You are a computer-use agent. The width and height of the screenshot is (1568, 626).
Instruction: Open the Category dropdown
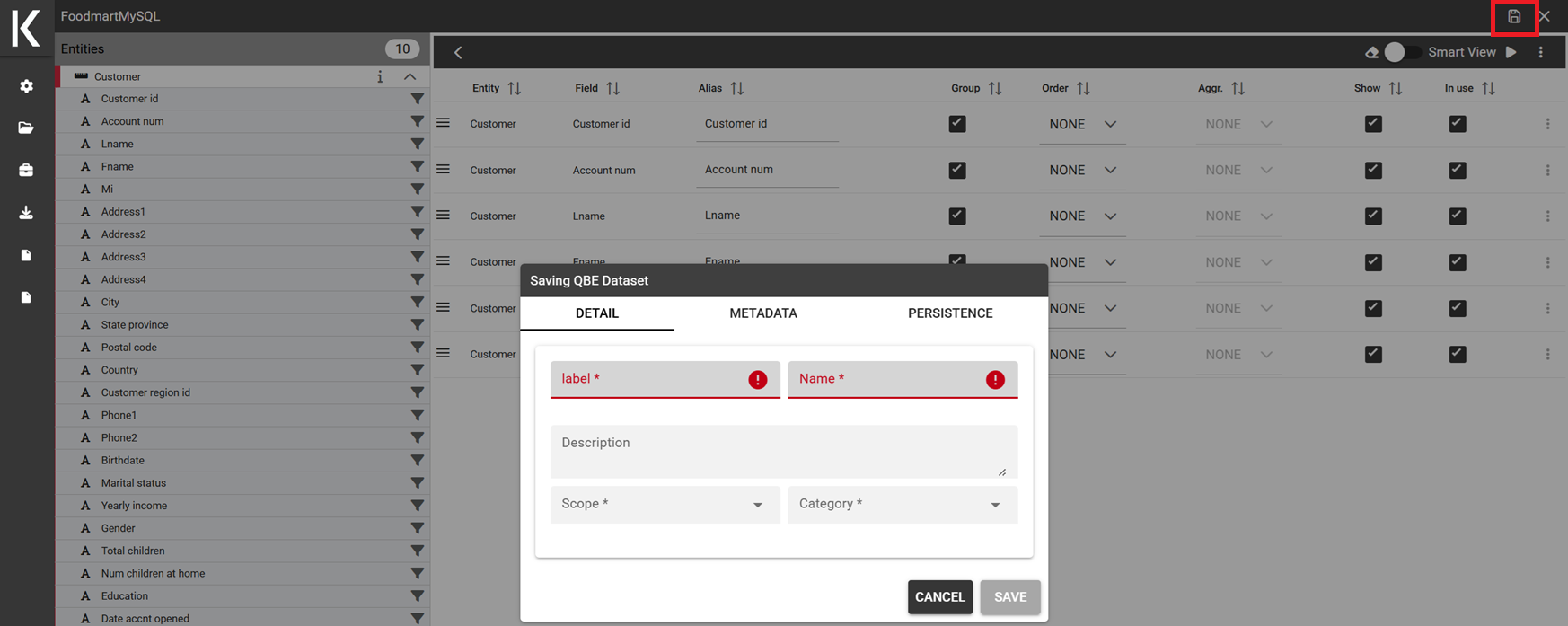pyautogui.click(x=903, y=504)
